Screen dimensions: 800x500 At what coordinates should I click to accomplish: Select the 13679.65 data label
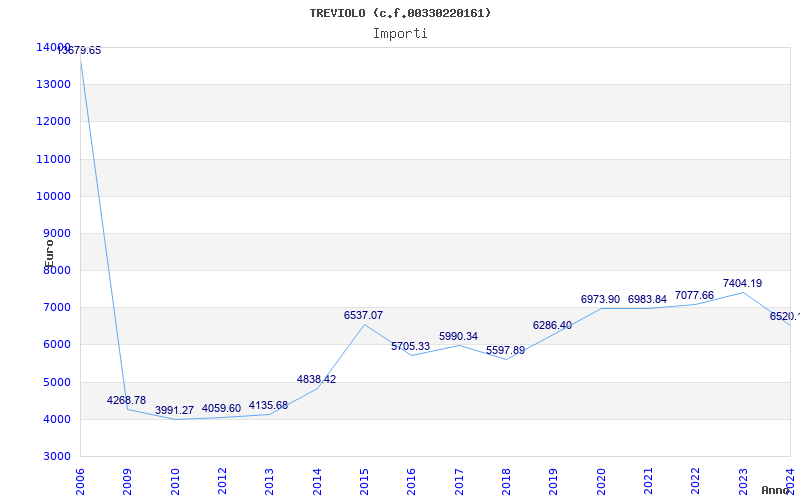pos(79,51)
